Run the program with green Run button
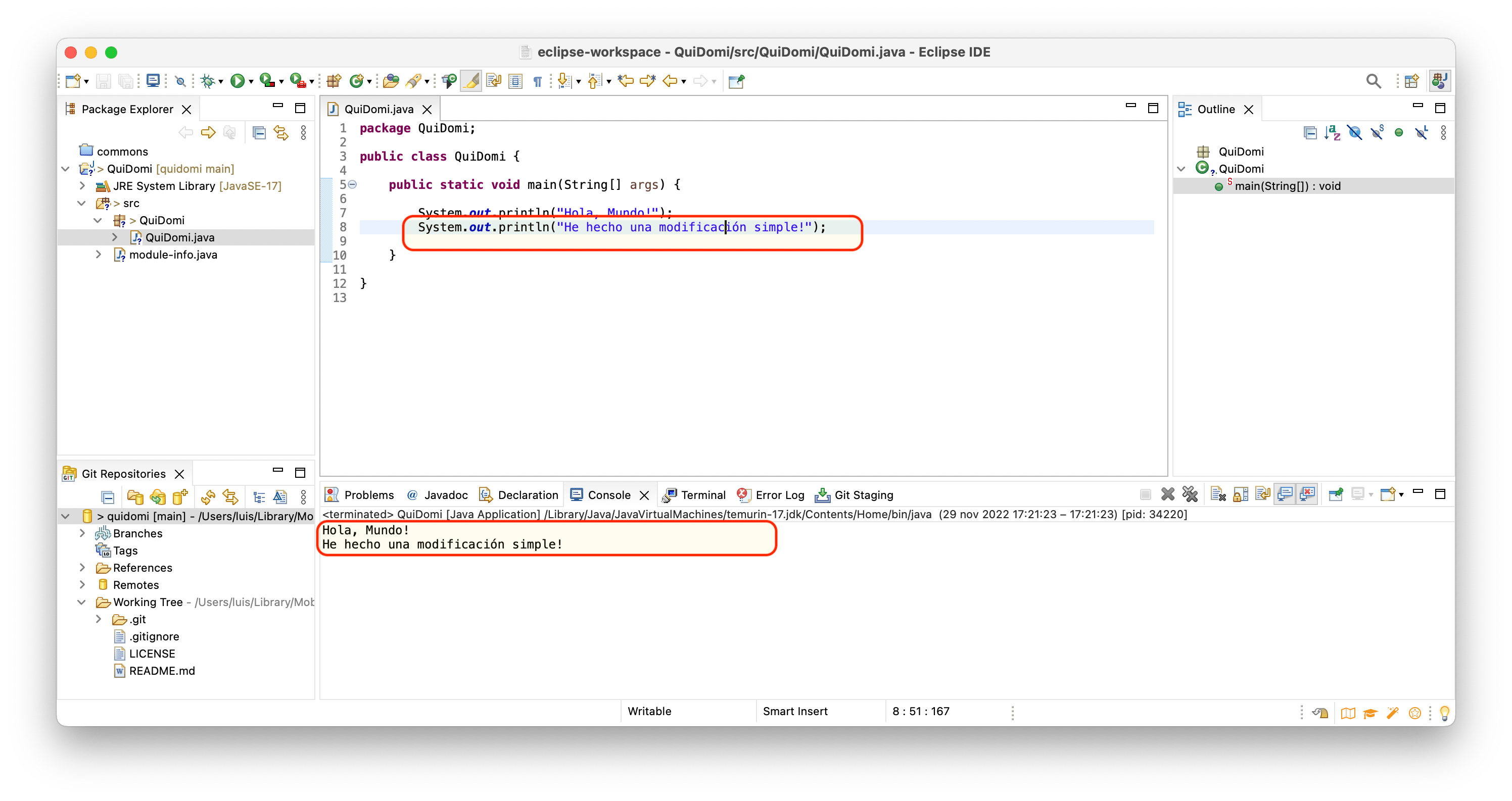The image size is (1512, 801). 237,81
